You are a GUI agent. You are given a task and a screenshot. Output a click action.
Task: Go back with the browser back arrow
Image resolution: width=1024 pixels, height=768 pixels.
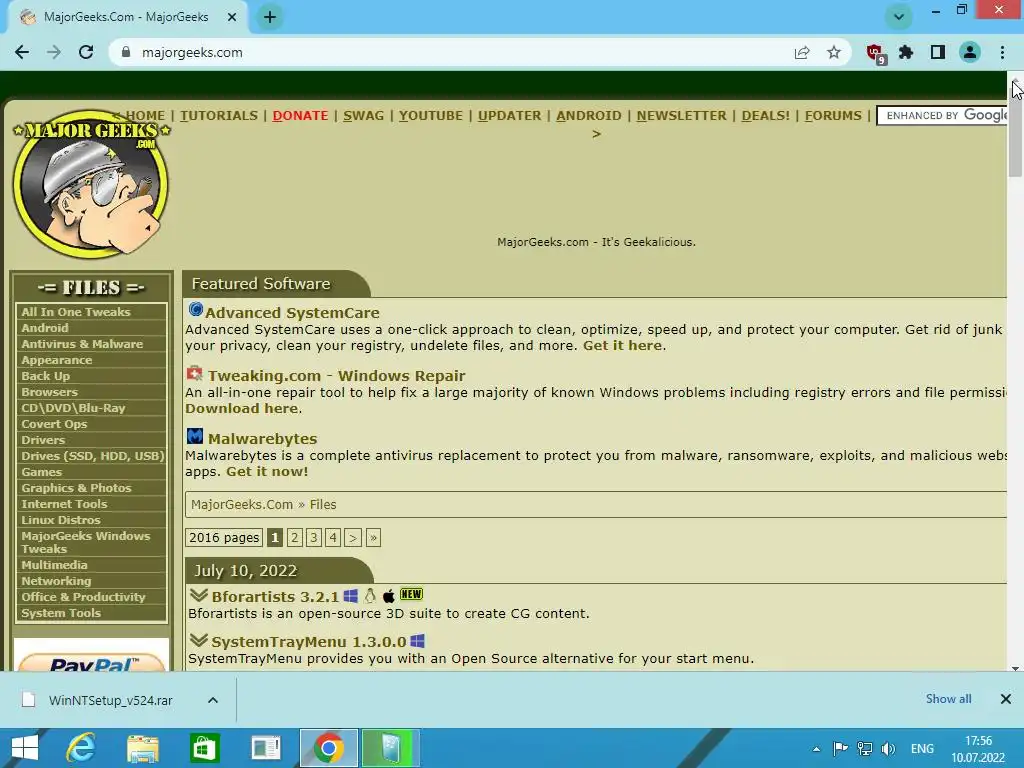coord(22,52)
